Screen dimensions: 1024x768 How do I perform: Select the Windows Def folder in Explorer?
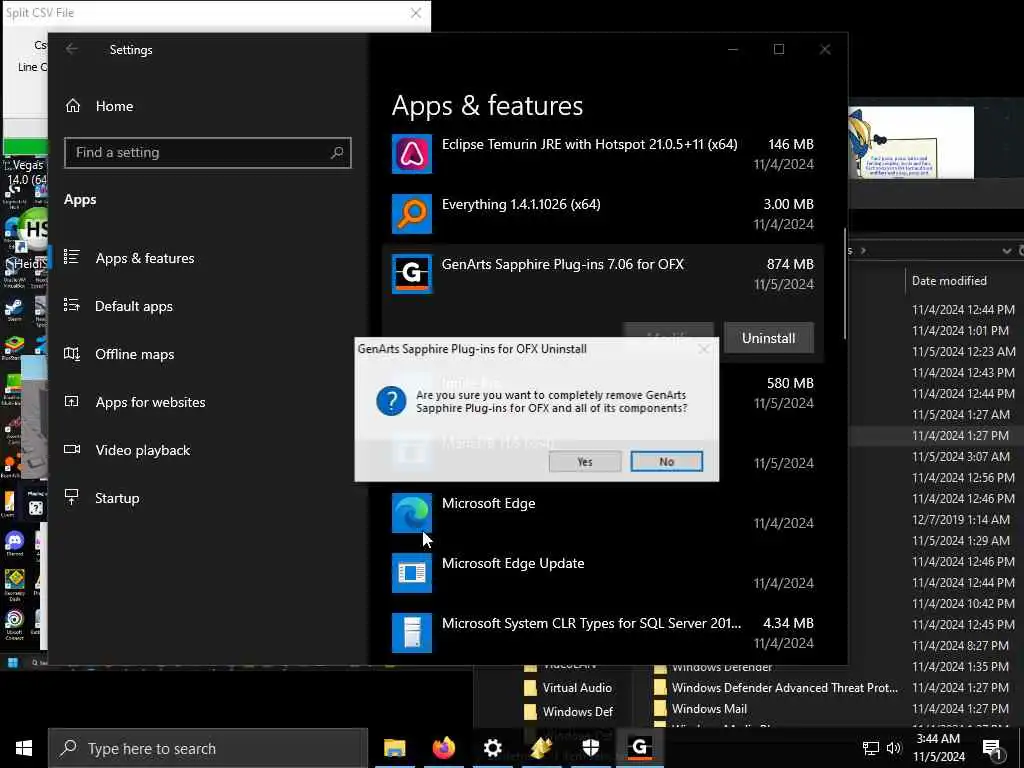577,712
